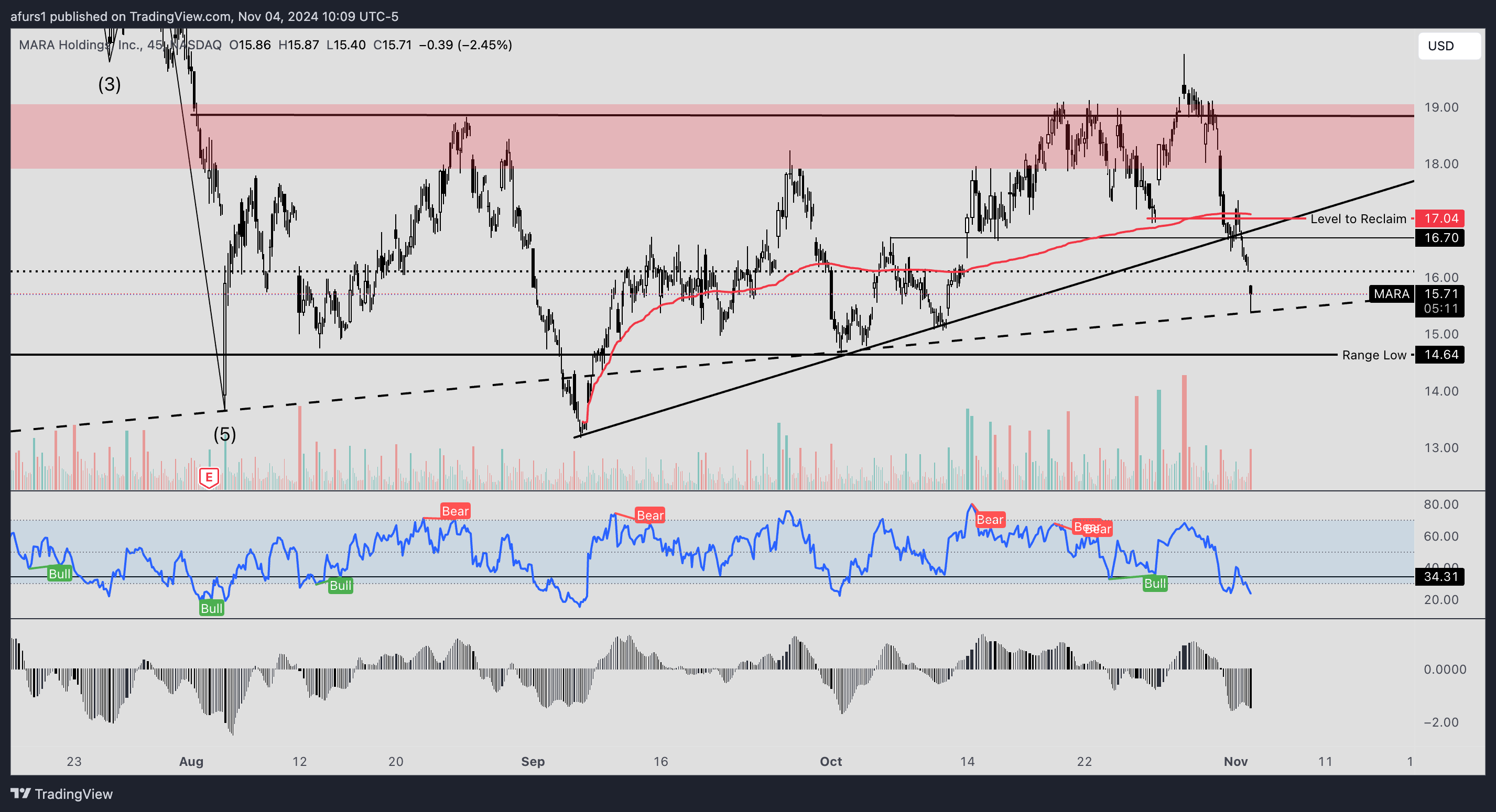Click the C15.71 close value in header
Viewport: 1496px width, 812px height.
[x=392, y=45]
